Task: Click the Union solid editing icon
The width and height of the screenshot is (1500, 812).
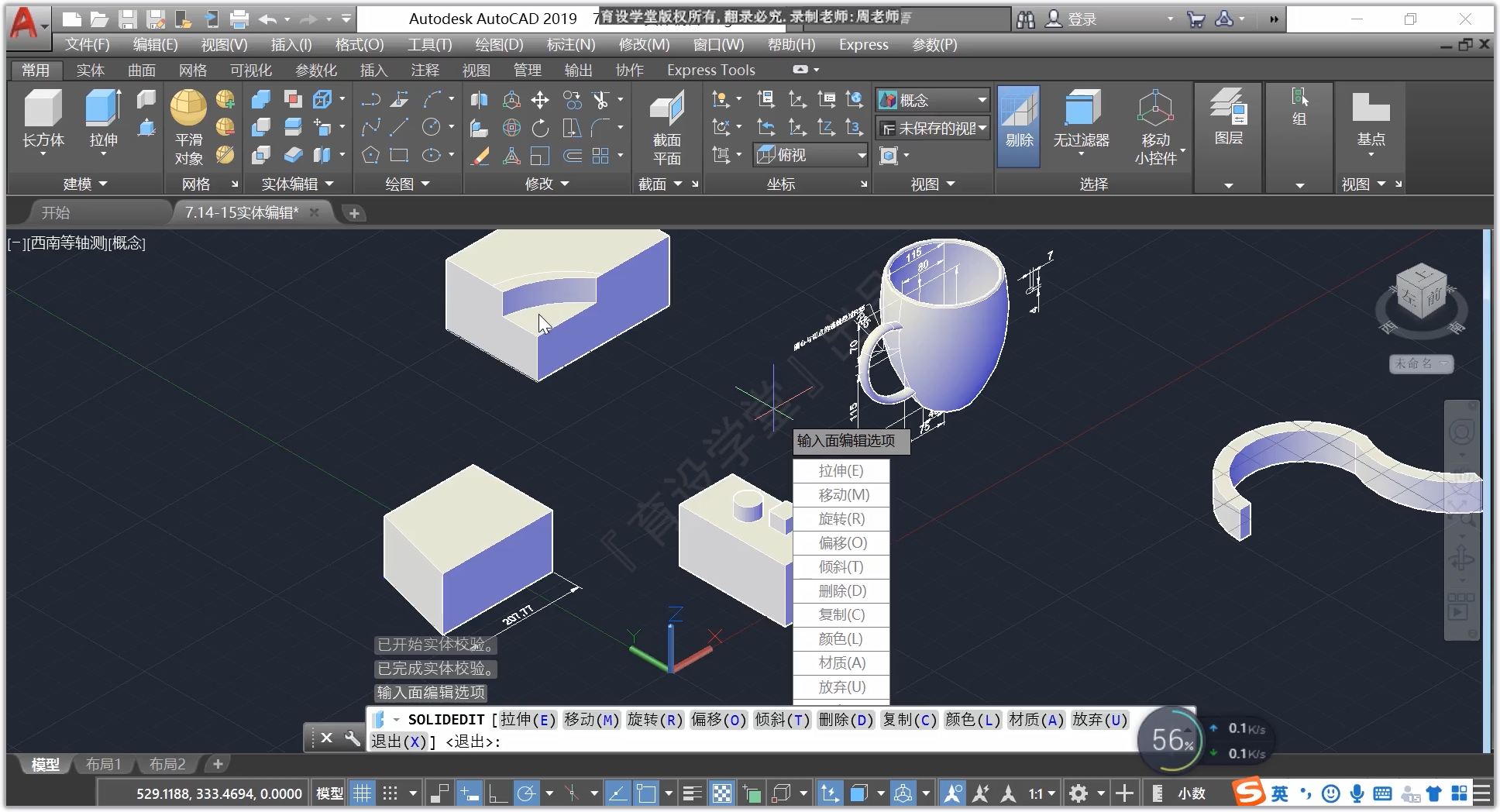Action: click(261, 100)
